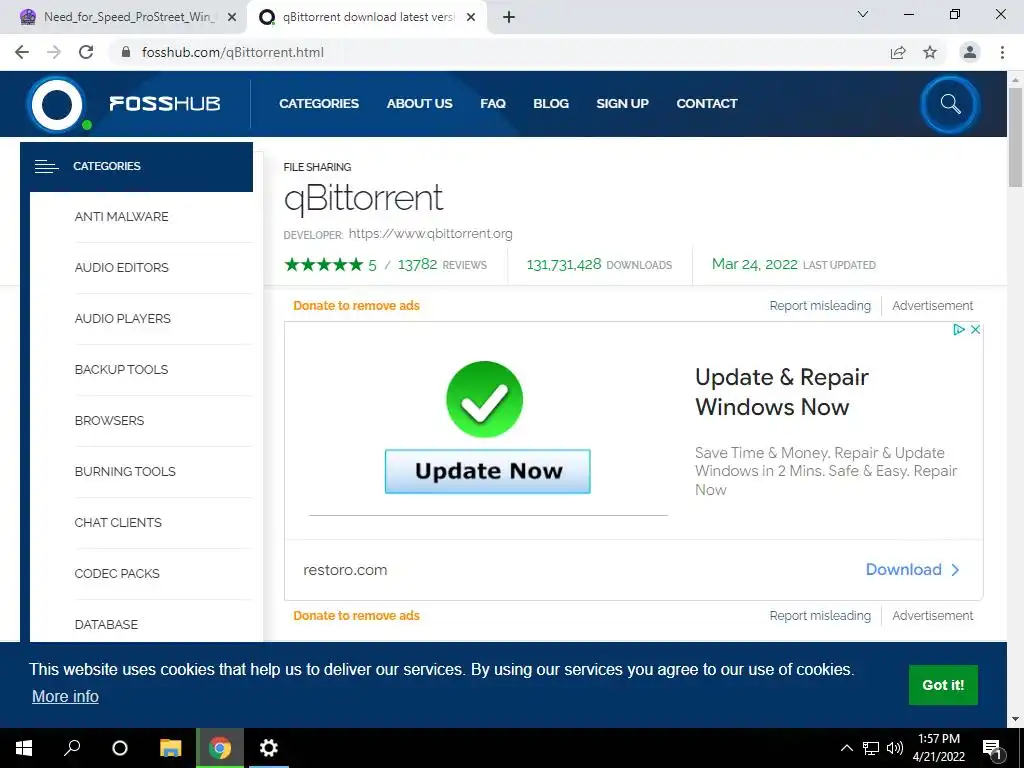This screenshot has height=768, width=1024.
Task: Click the padlock site info icon
Action: pyautogui.click(x=126, y=52)
